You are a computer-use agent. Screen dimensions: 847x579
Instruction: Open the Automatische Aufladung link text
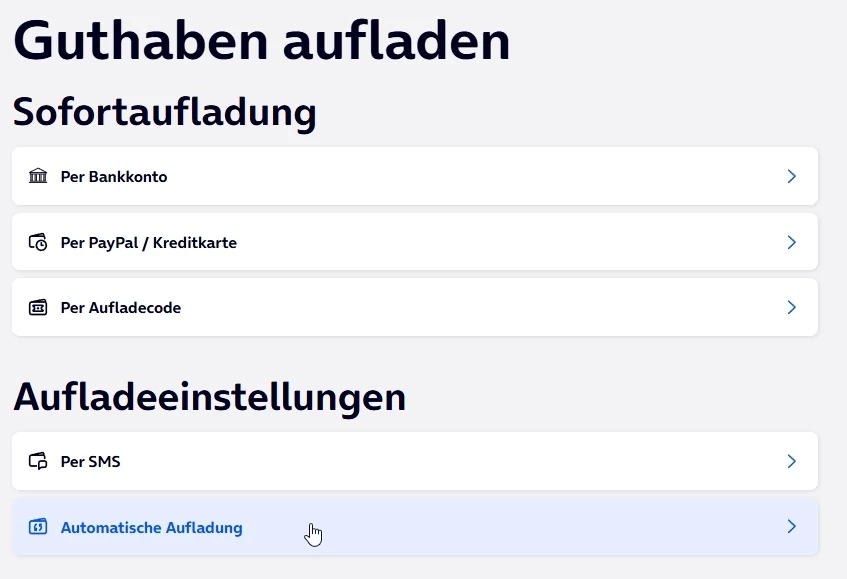point(151,527)
